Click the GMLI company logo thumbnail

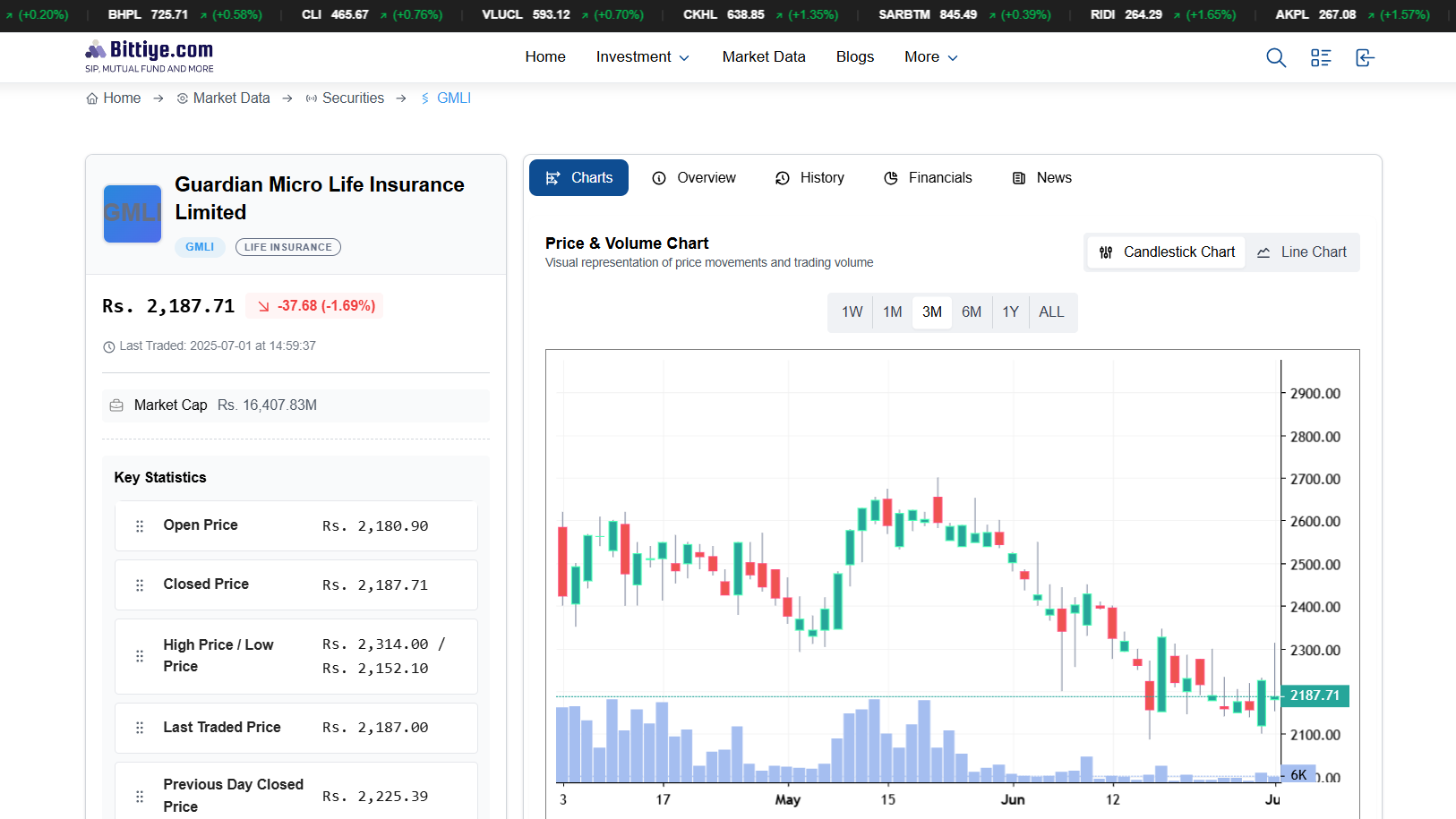(133, 214)
